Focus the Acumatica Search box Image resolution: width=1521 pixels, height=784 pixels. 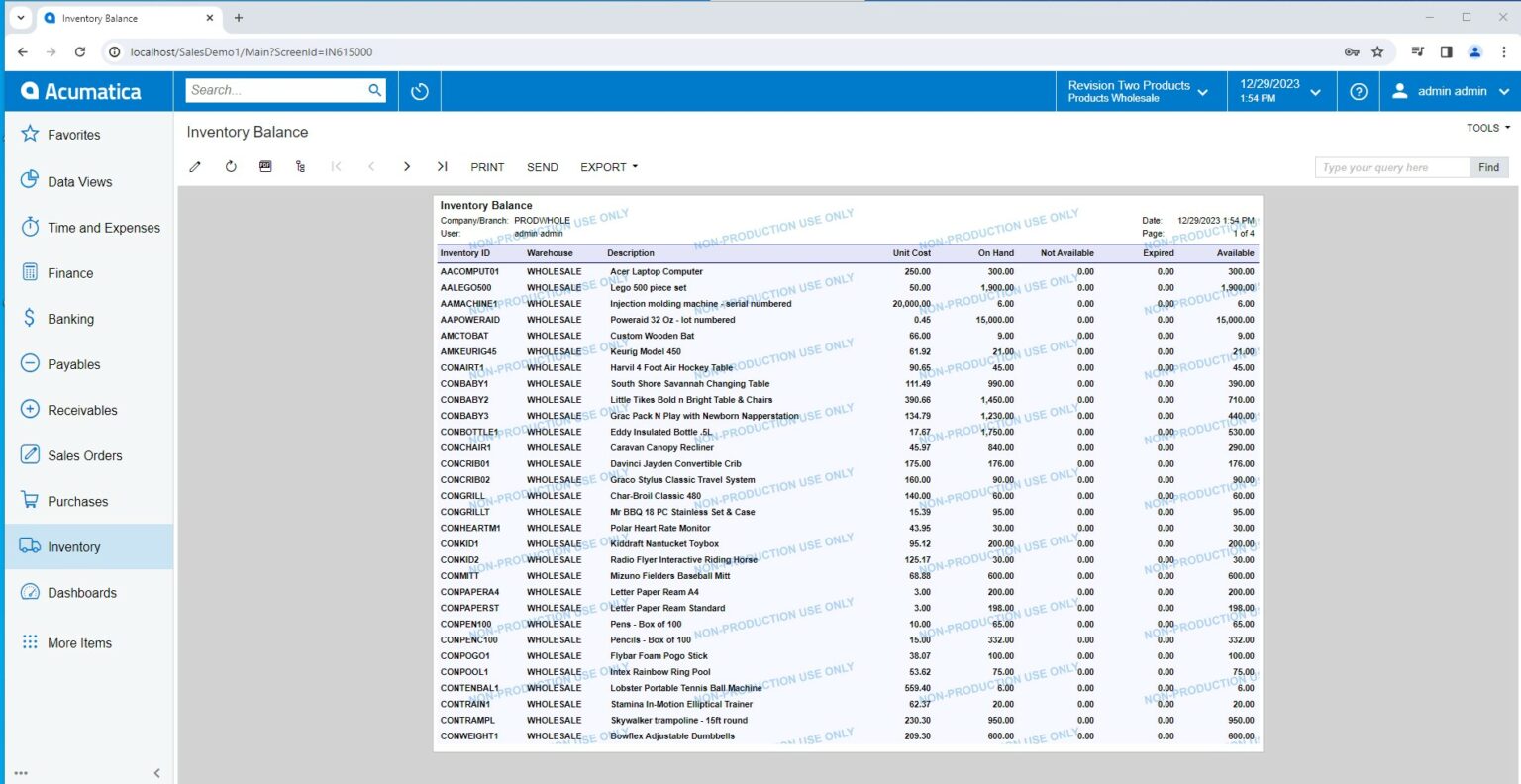(x=277, y=90)
